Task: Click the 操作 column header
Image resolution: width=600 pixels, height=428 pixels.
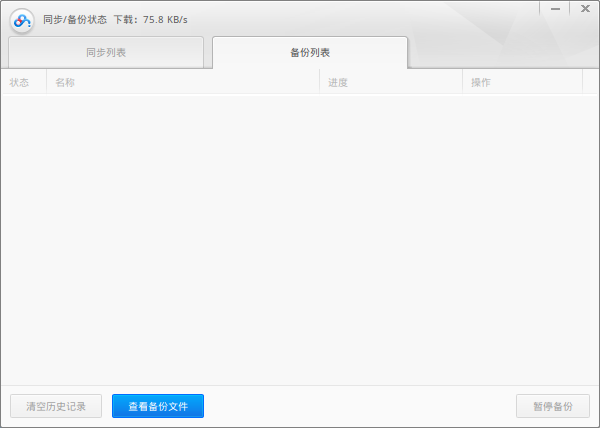Action: coord(523,82)
